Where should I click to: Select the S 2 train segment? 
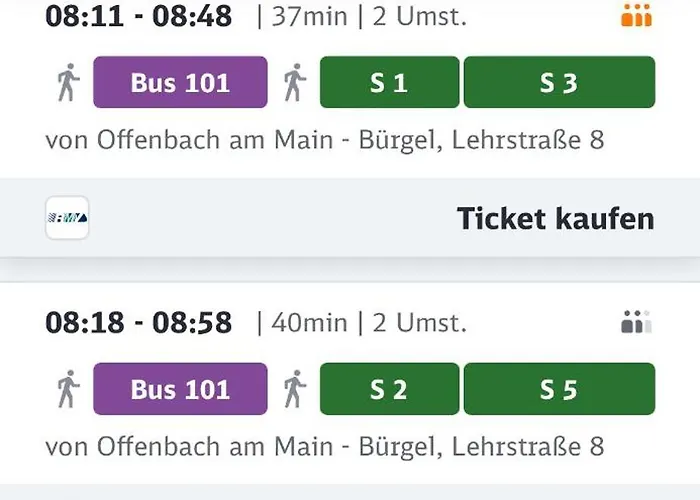[389, 389]
